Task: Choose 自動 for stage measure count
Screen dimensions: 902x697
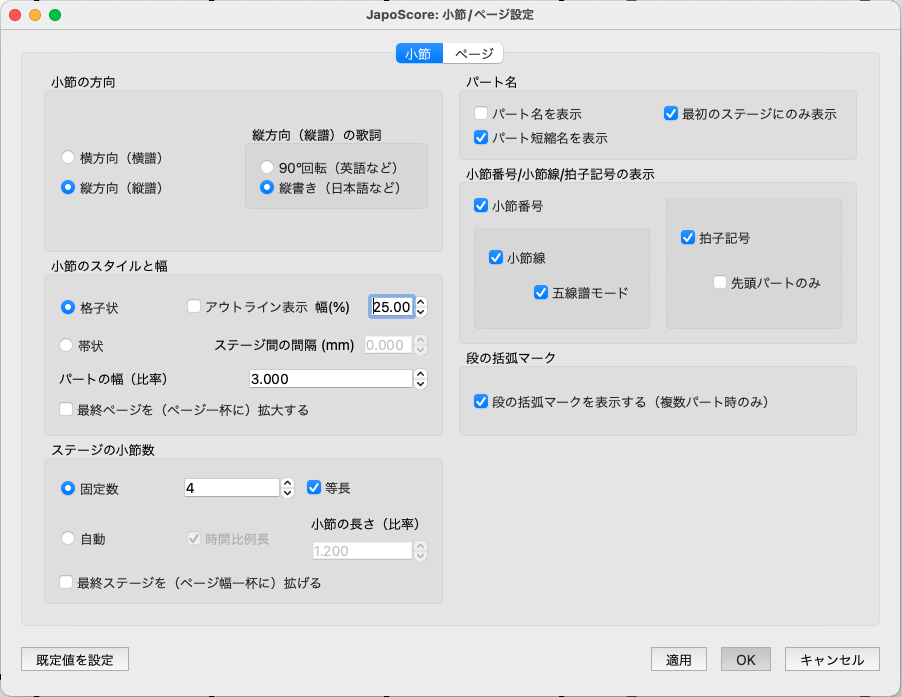Action: click(68, 538)
